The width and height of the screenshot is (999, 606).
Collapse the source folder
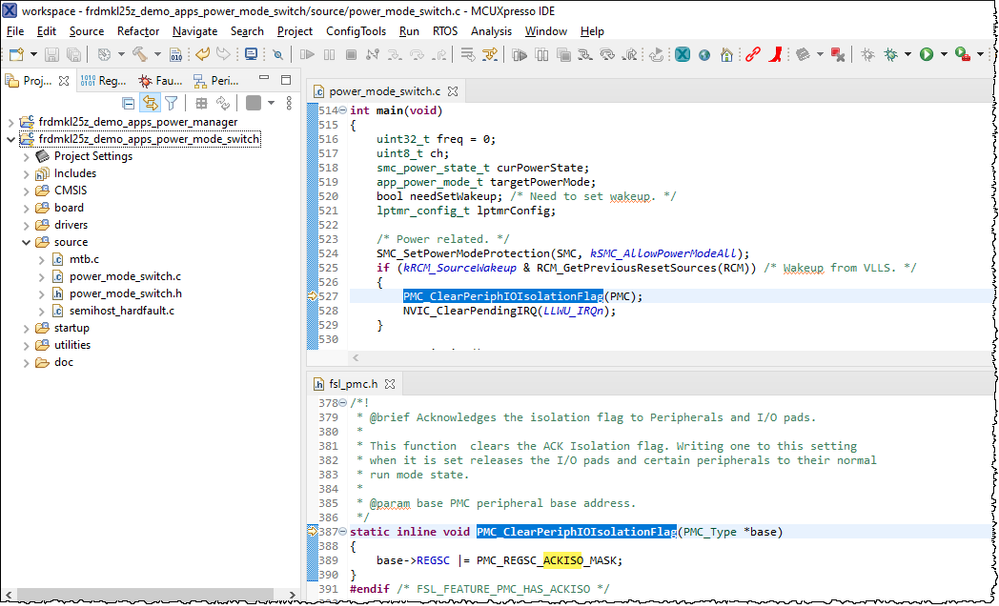click(x=26, y=242)
